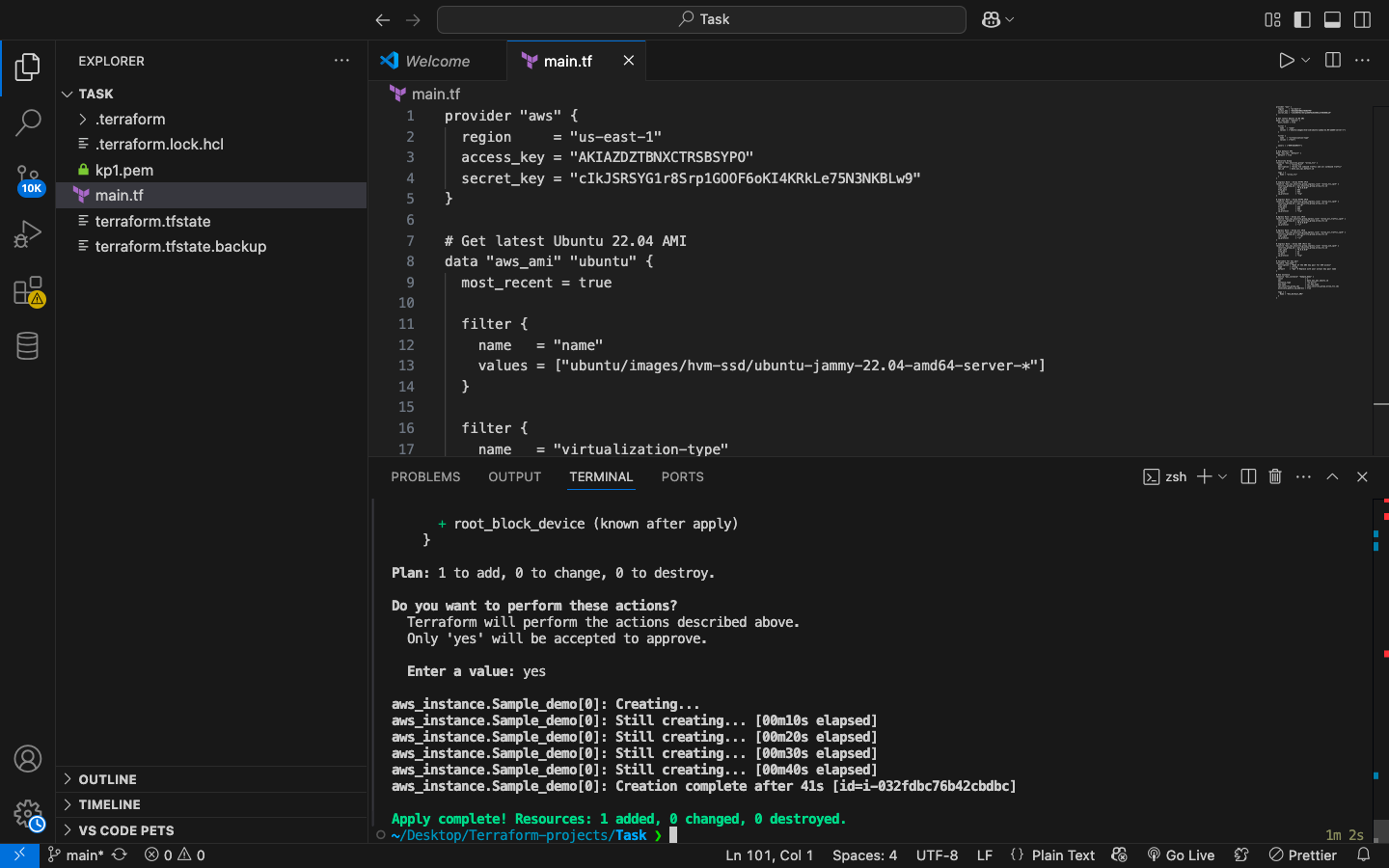1389x868 pixels.
Task: Click the Plain Text language mode
Action: 1062,855
